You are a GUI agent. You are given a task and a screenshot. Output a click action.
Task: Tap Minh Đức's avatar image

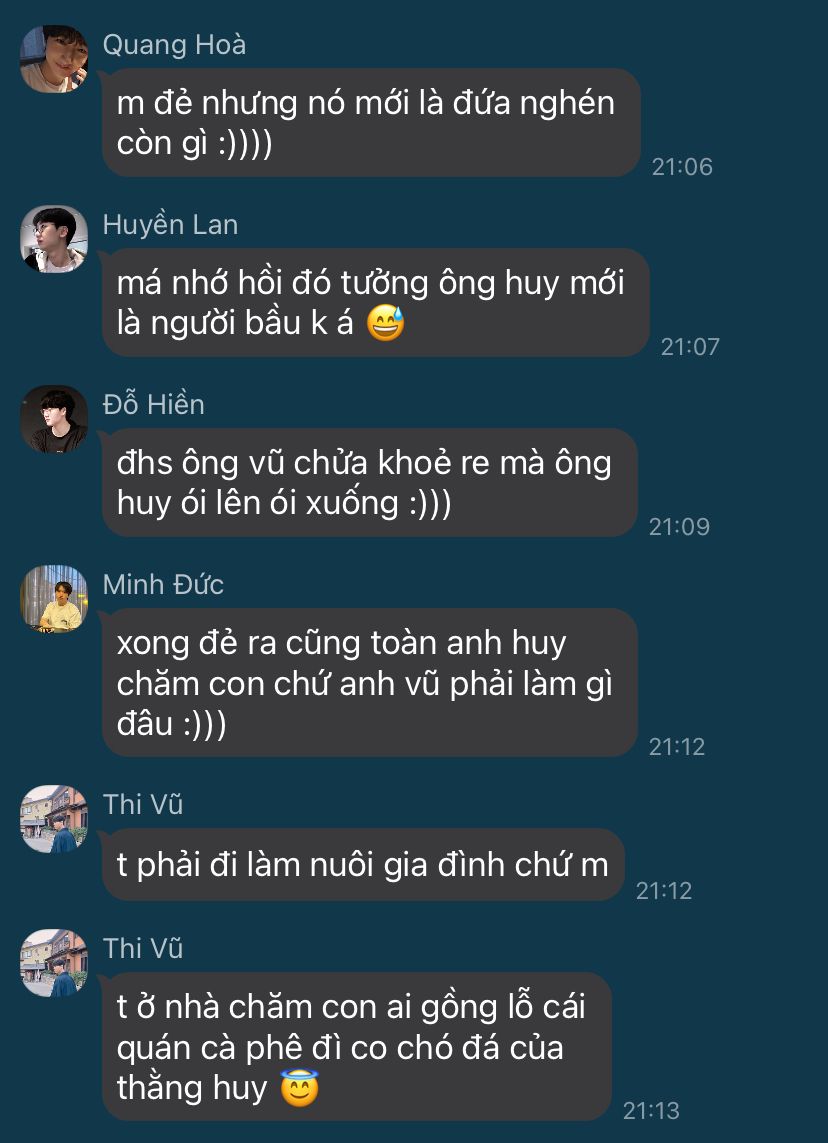click(54, 598)
